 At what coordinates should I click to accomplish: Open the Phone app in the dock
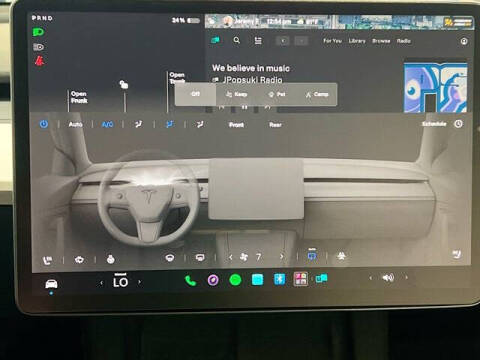coord(190,281)
